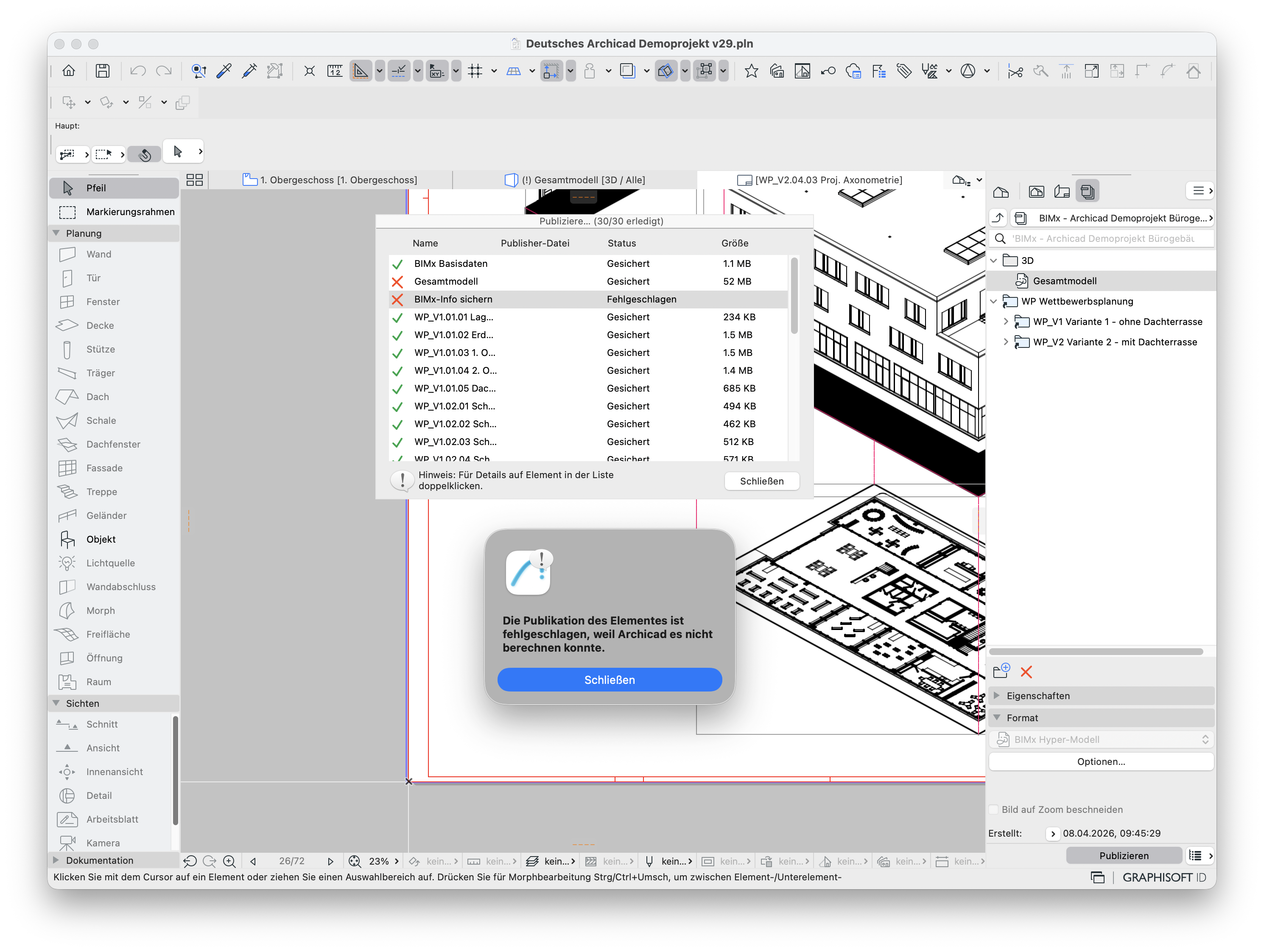Expand the Dokumentation toolbox group
The height and width of the screenshot is (952, 1264).
point(56,860)
